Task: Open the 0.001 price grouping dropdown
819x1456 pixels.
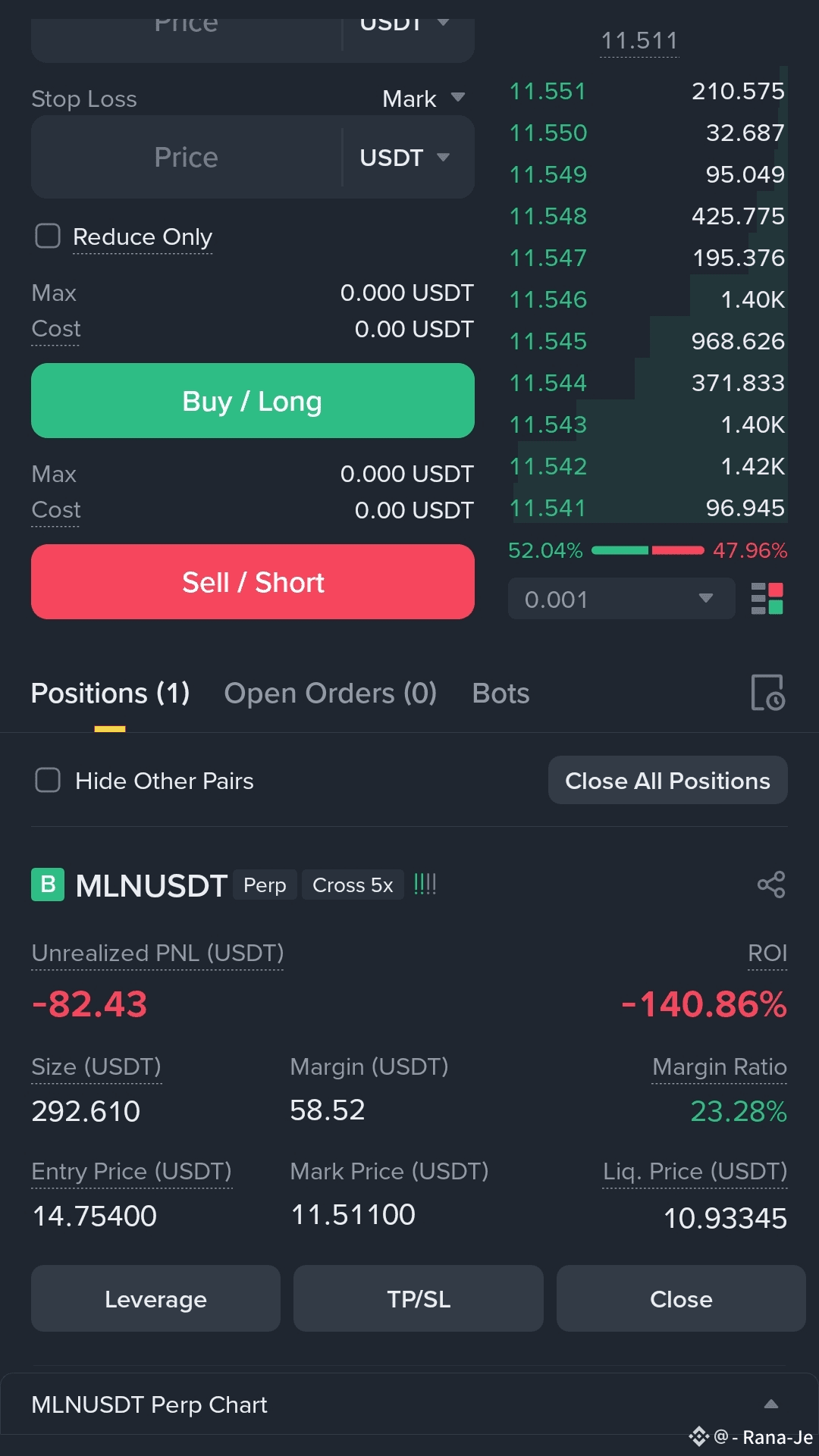Action: click(622, 599)
